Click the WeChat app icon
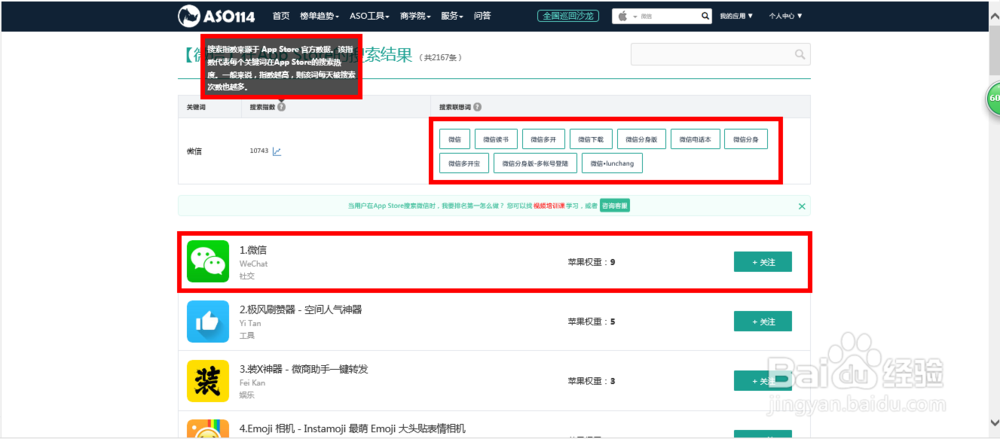The height and width of the screenshot is (439, 1000). point(208,261)
